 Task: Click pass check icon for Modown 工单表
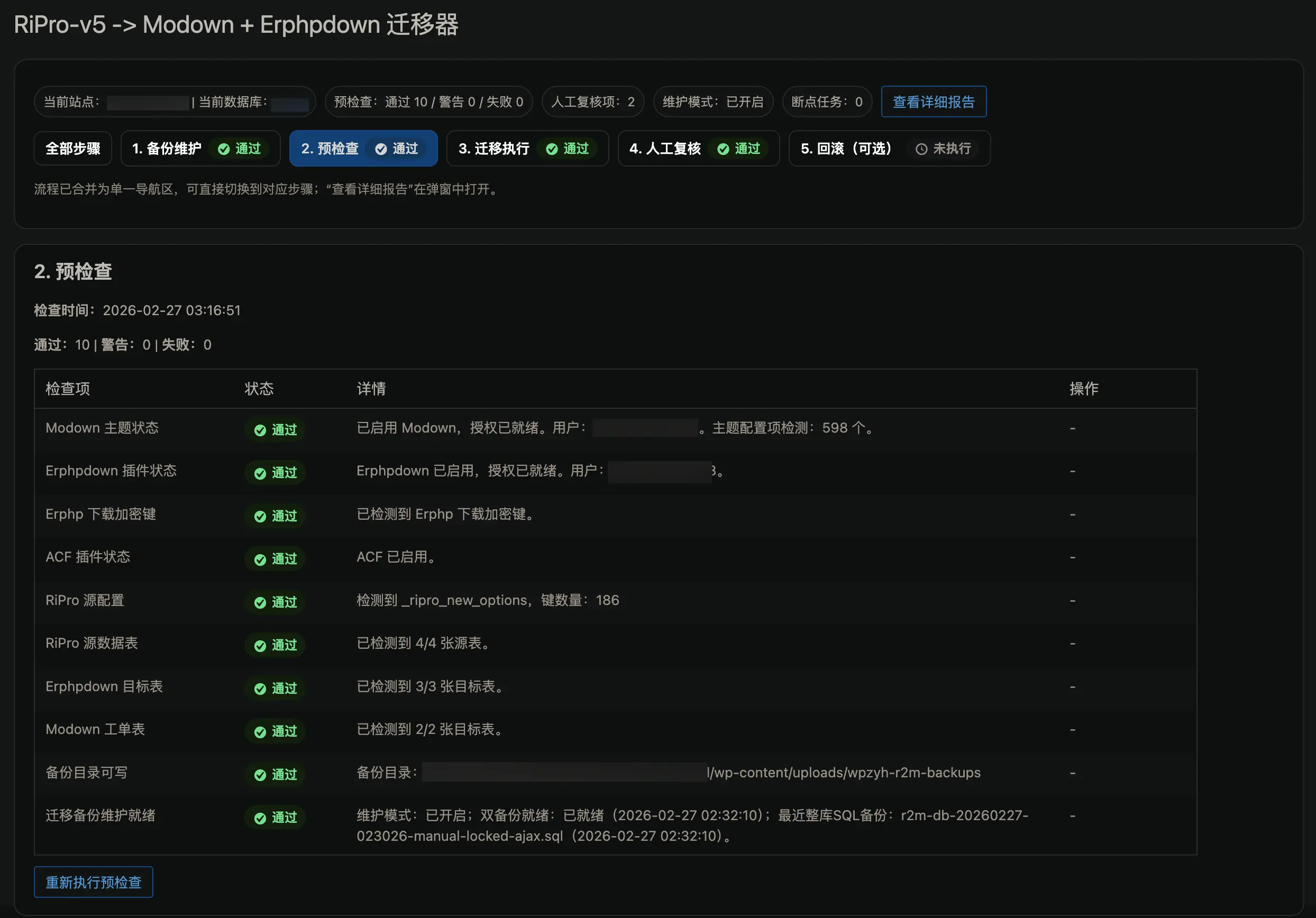tap(260, 732)
